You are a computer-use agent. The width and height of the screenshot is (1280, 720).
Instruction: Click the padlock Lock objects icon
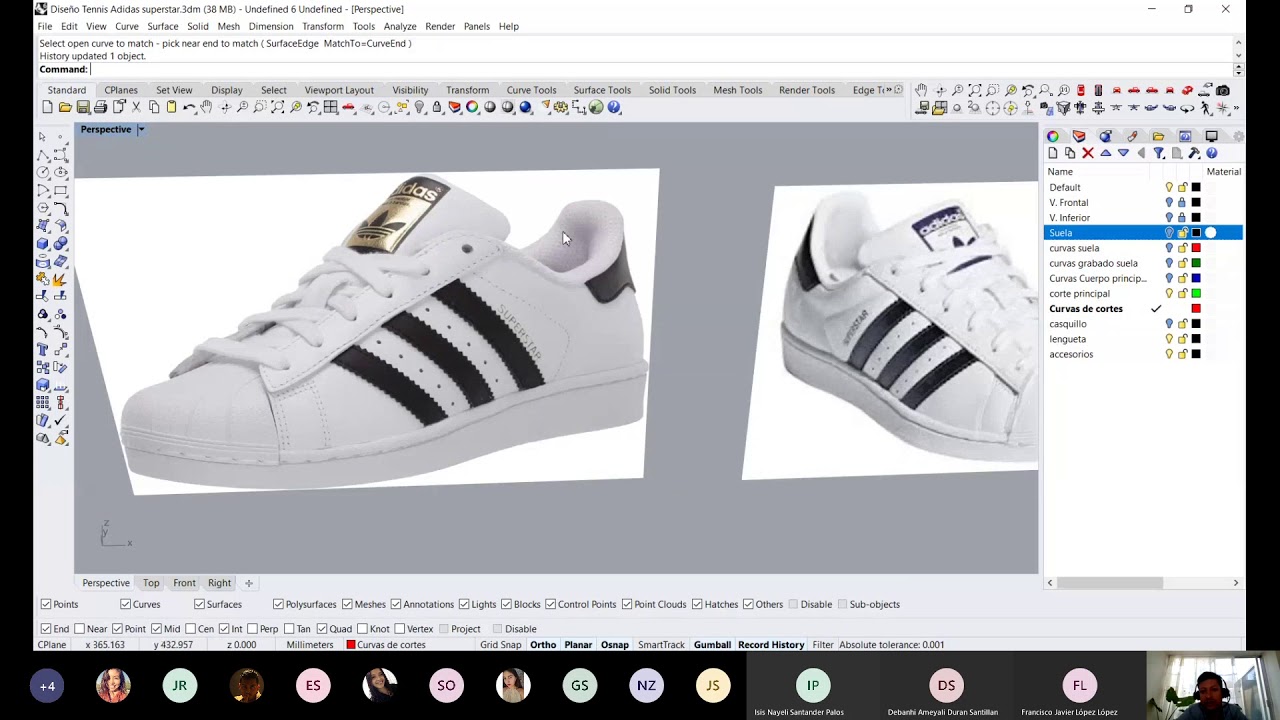tap(437, 107)
